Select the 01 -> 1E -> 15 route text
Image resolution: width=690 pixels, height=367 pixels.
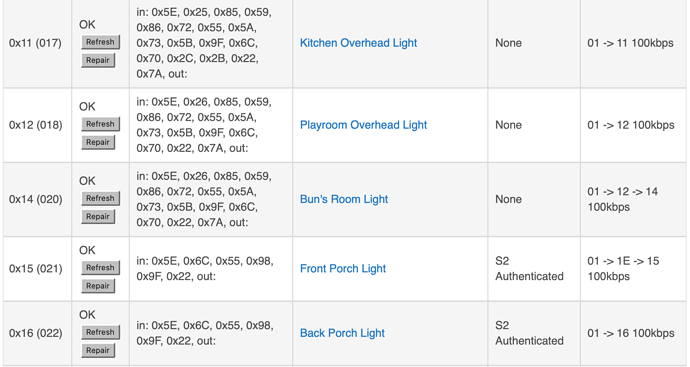pos(623,269)
